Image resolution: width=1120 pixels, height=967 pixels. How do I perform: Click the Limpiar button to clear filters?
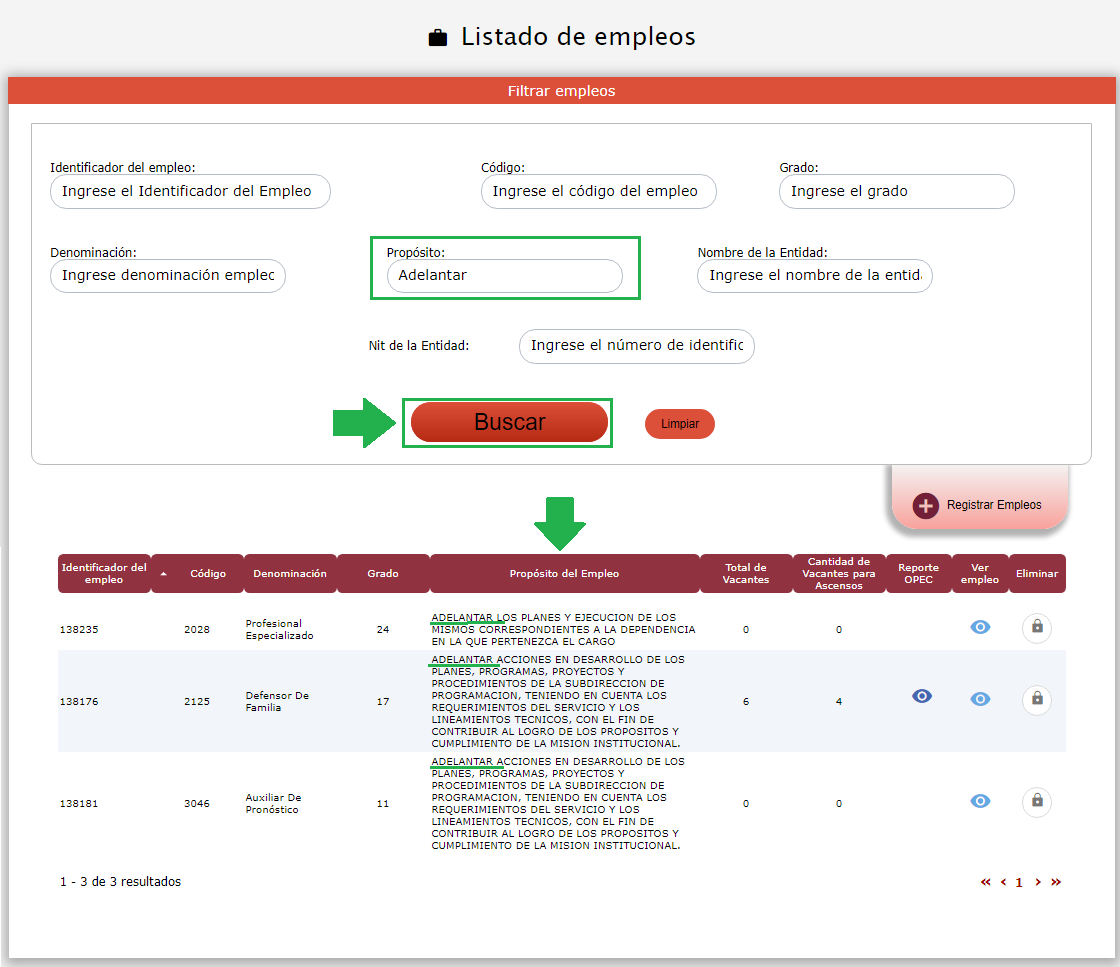pos(680,424)
